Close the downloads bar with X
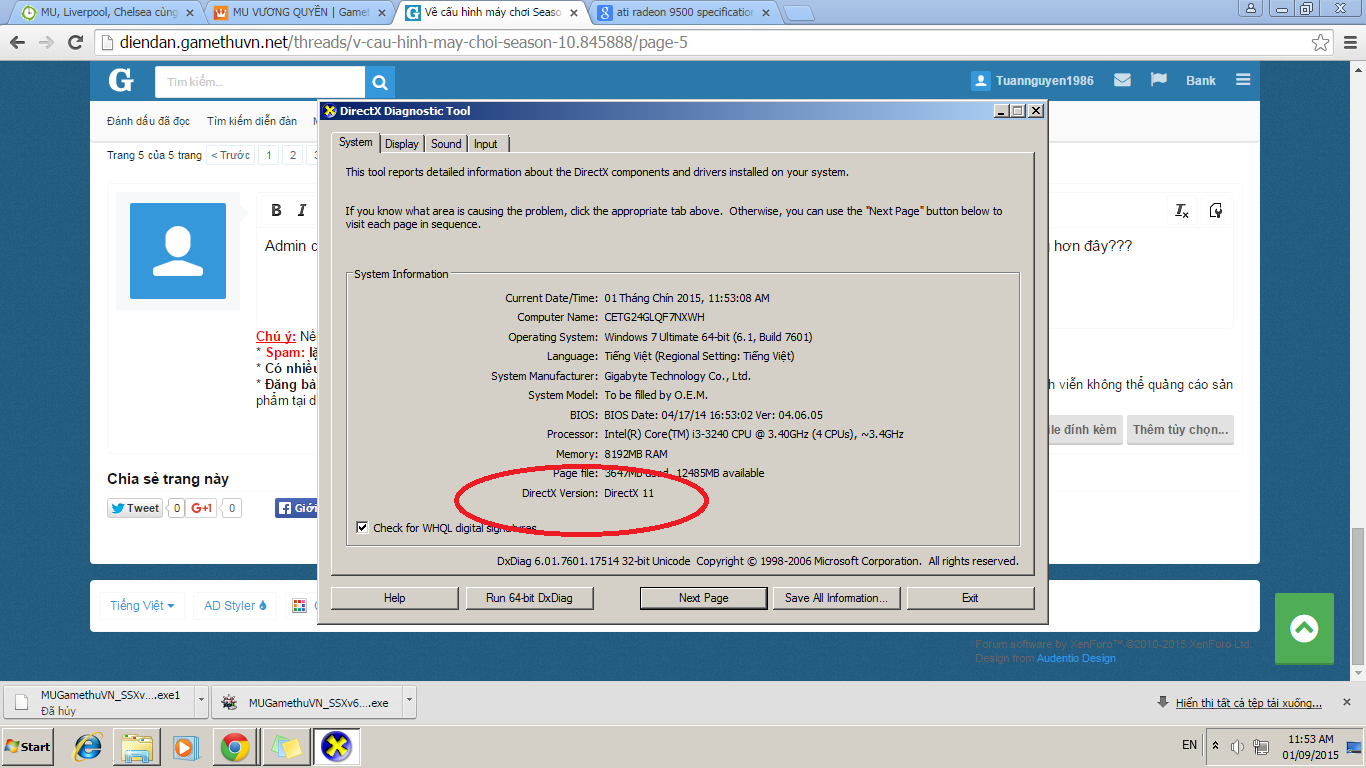This screenshot has width=1366, height=768. [1347, 702]
